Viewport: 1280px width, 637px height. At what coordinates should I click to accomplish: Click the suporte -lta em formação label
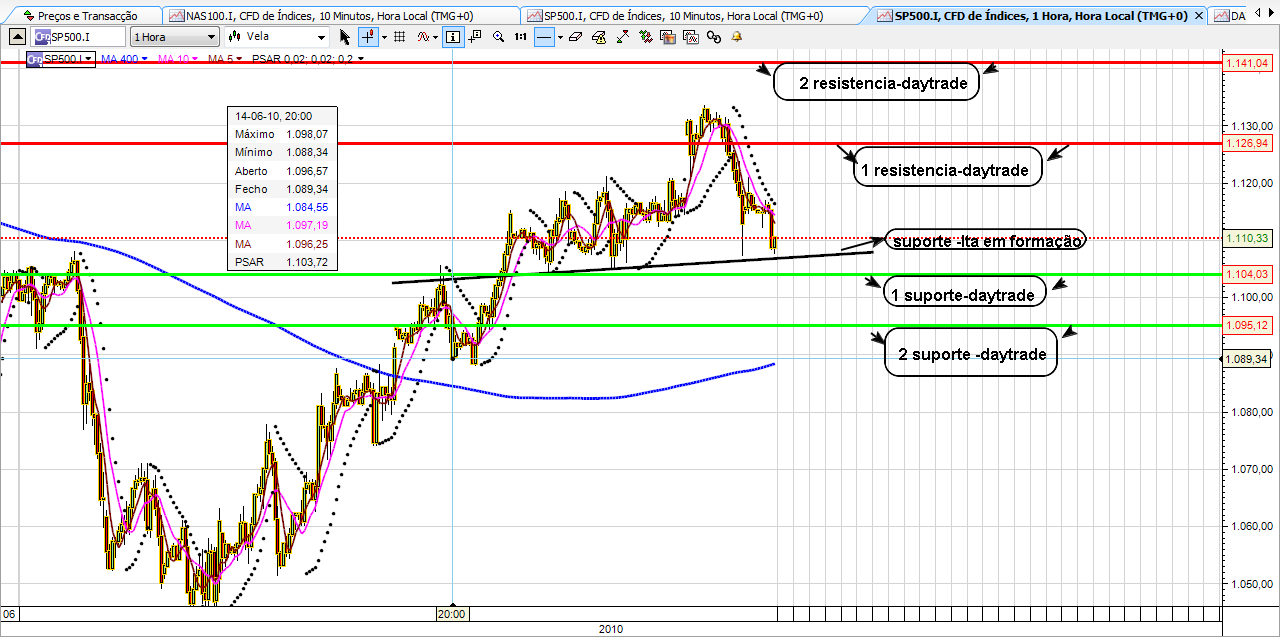click(x=986, y=241)
